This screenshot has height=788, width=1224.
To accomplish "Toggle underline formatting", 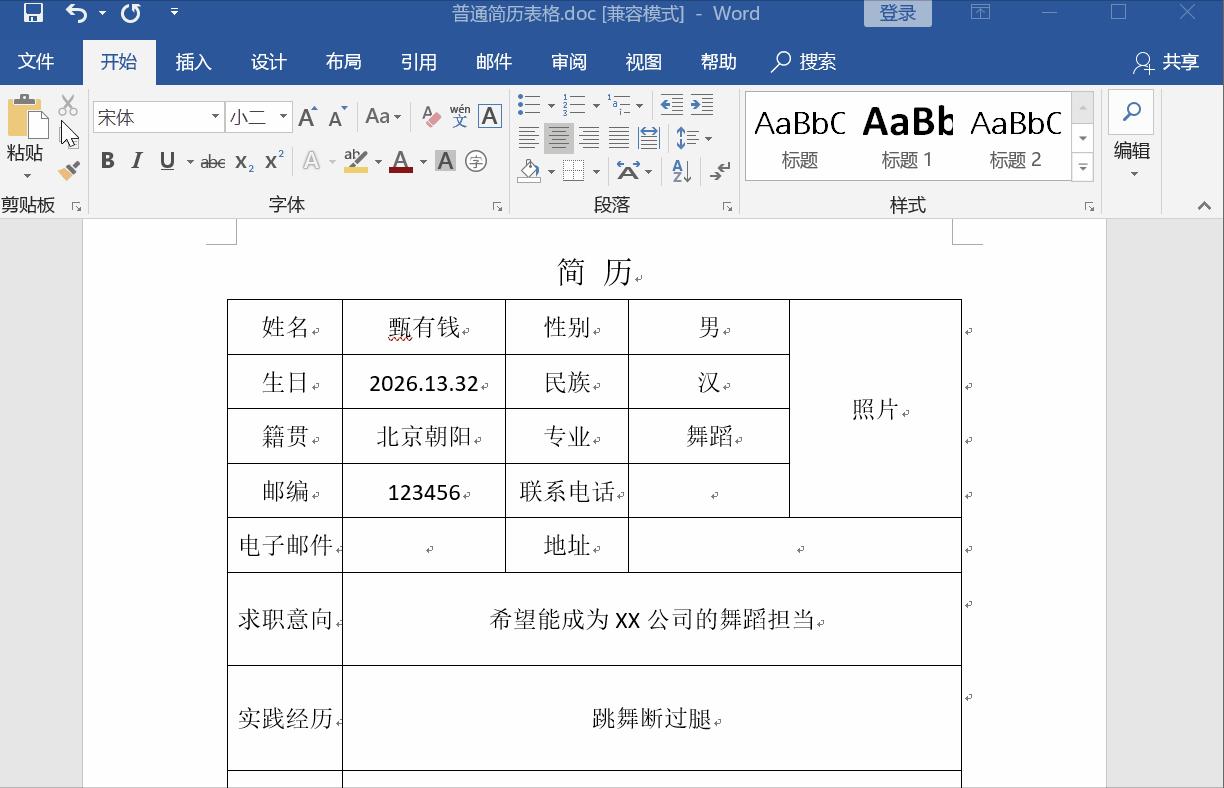I will pyautogui.click(x=166, y=160).
